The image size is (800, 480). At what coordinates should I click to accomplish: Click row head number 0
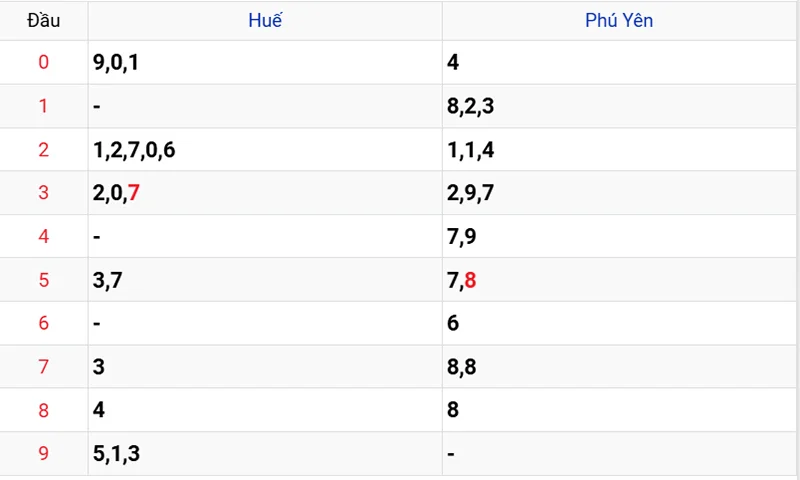pos(43,62)
